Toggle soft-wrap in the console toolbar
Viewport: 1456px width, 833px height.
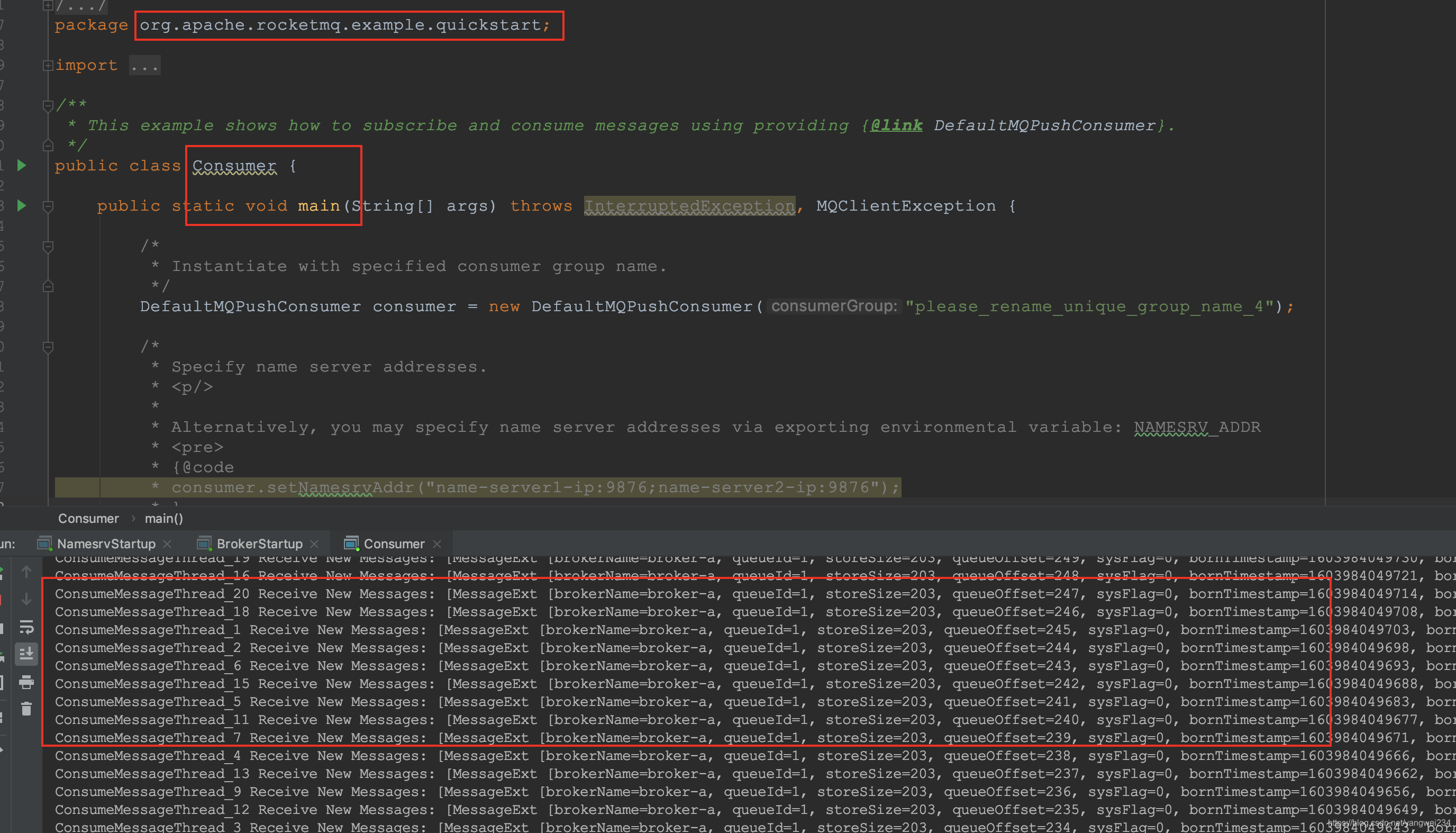[26, 627]
